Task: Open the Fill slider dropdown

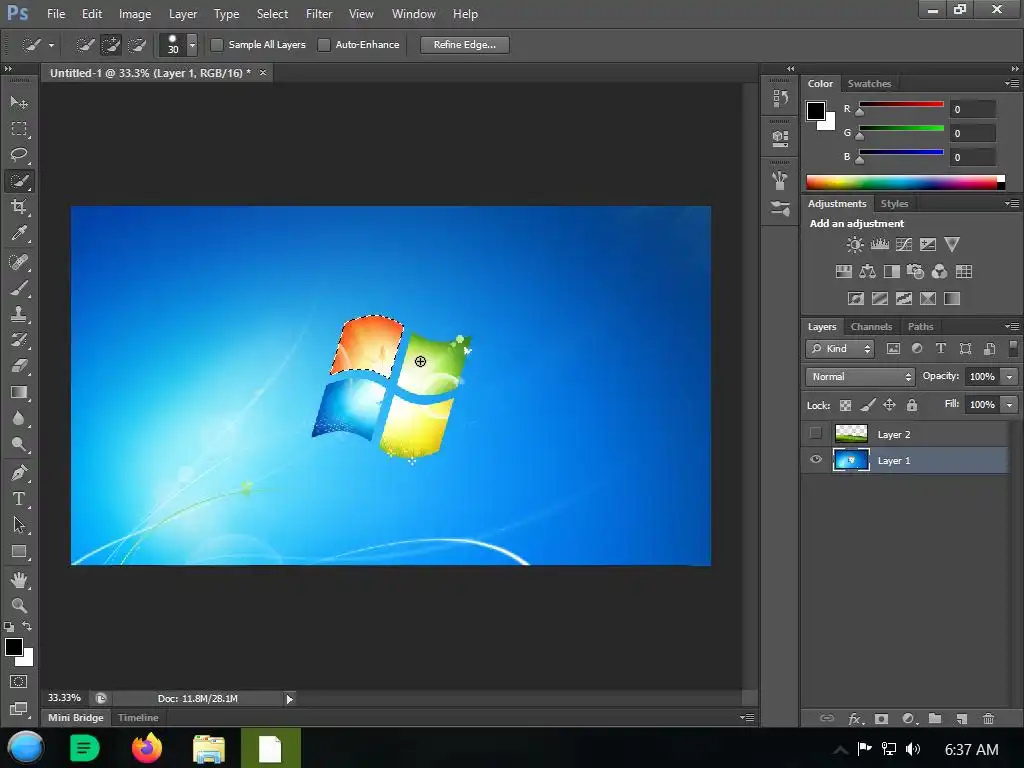Action: [x=1010, y=405]
